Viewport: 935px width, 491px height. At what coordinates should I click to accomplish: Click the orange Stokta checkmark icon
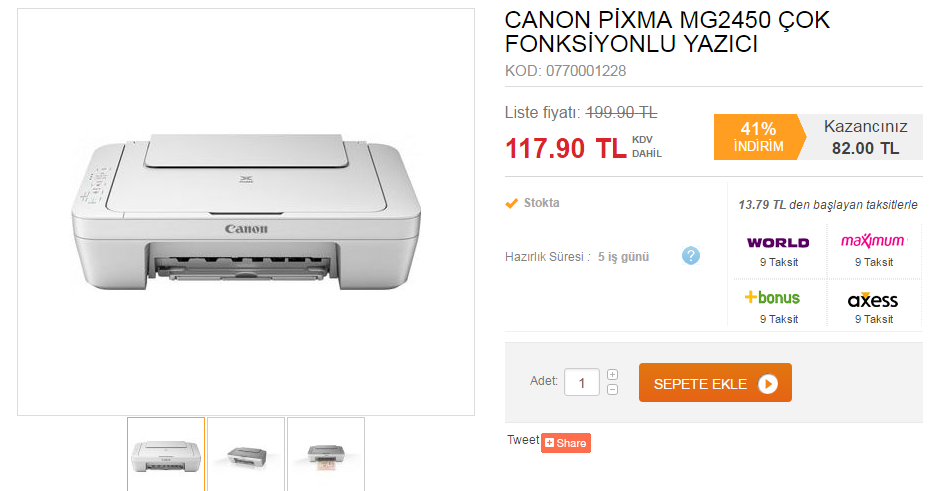[511, 203]
